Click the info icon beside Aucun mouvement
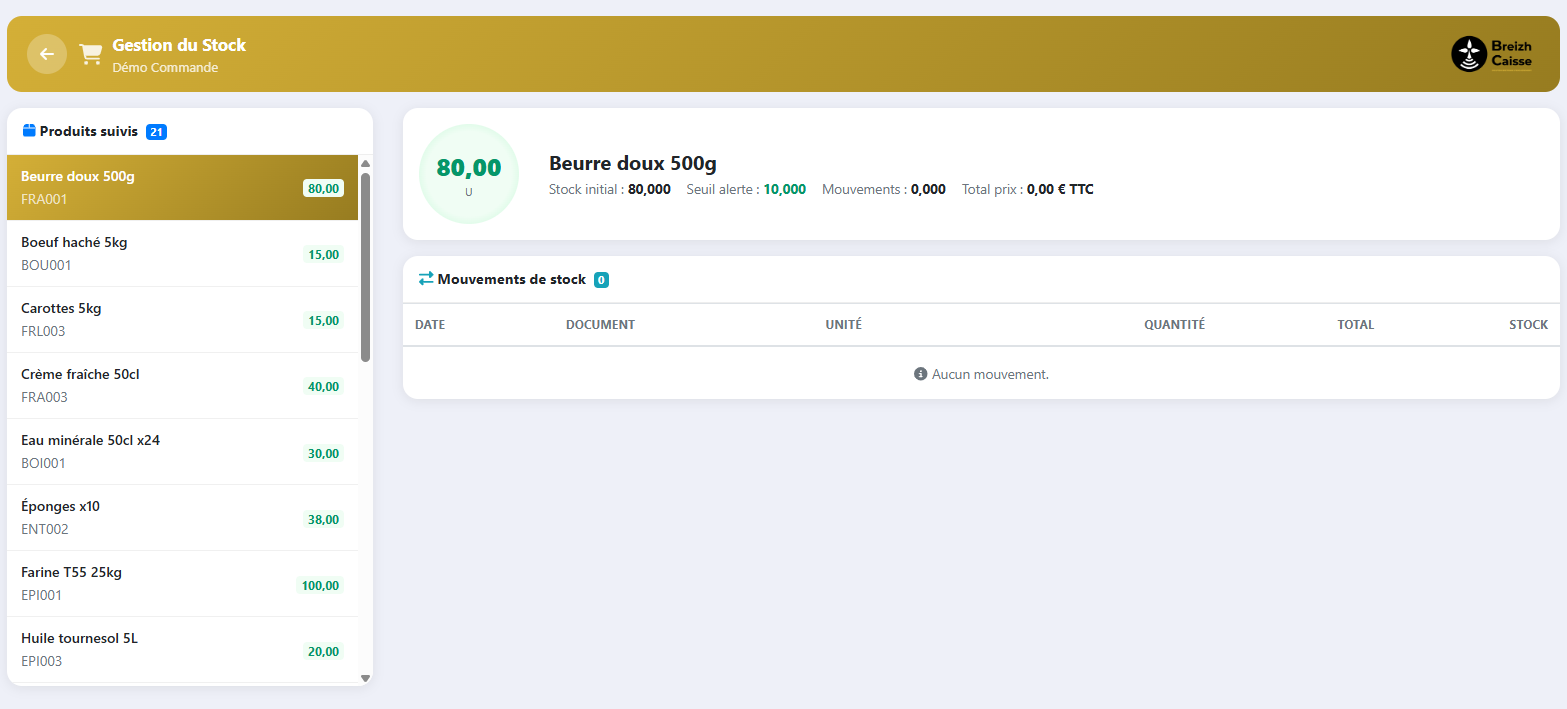Viewport: 1567px width, 709px height. point(920,374)
